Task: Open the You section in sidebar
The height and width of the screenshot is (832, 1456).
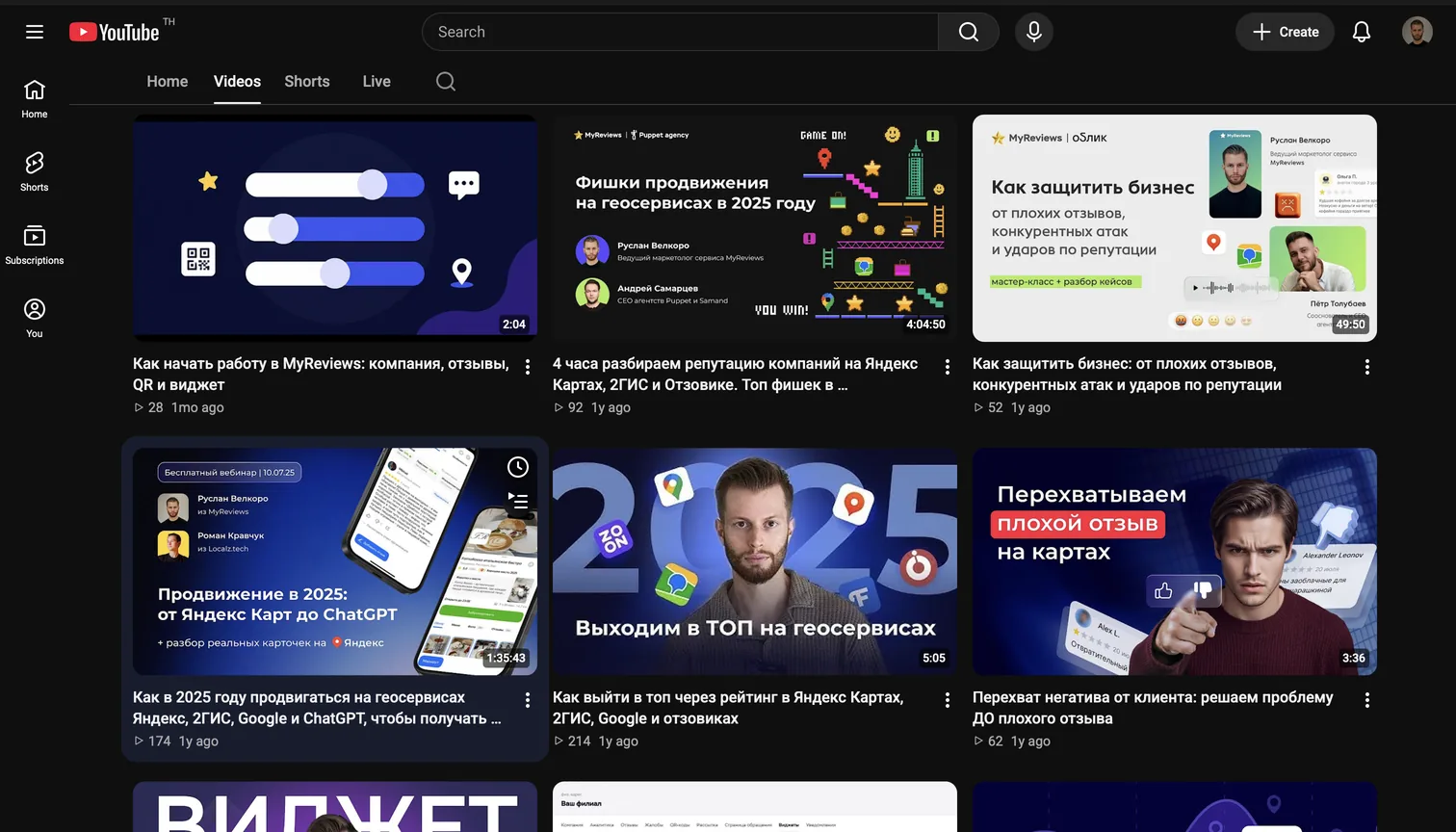Action: (35, 319)
